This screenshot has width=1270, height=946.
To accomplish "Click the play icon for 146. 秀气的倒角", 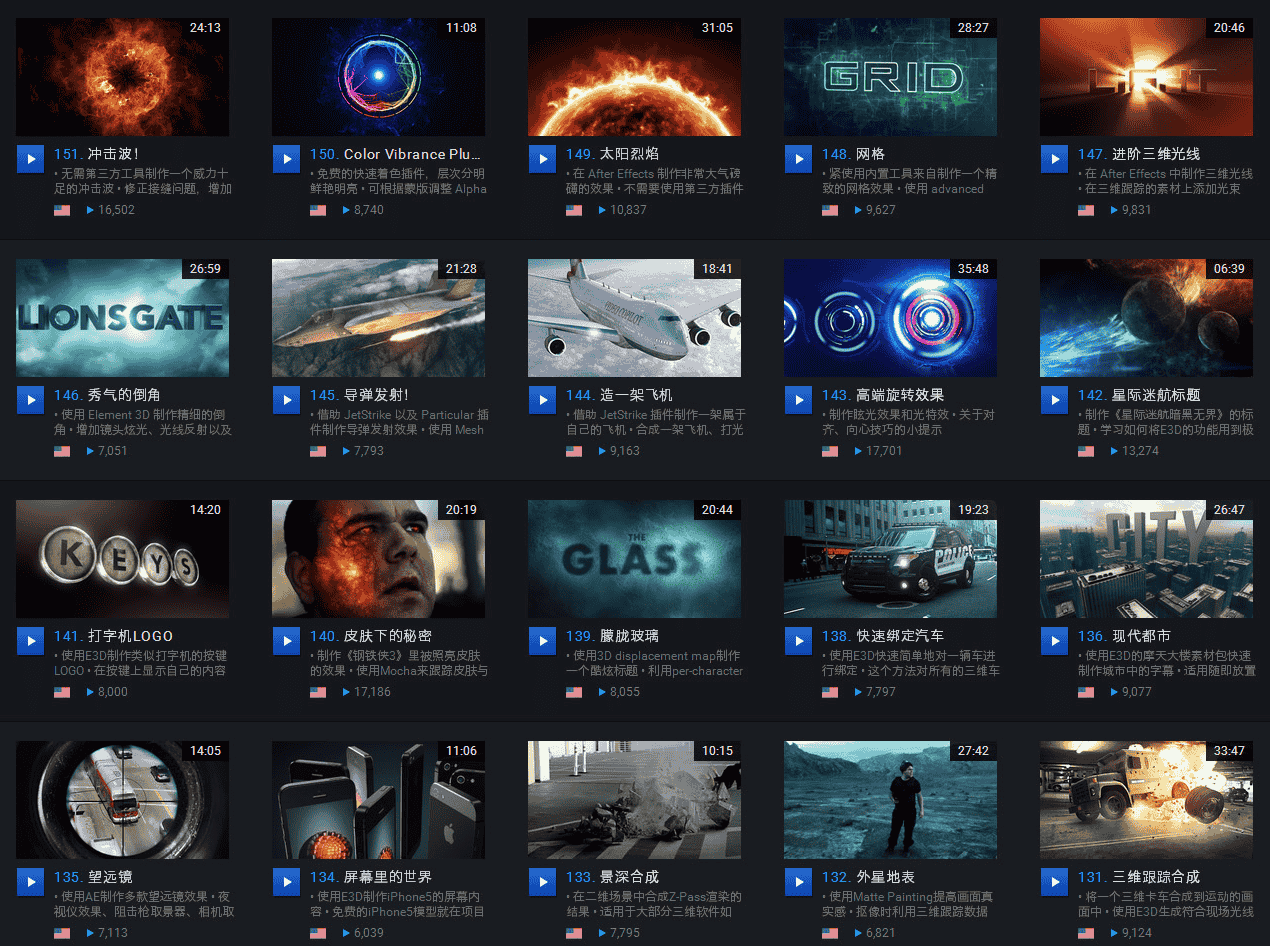I will coord(30,399).
